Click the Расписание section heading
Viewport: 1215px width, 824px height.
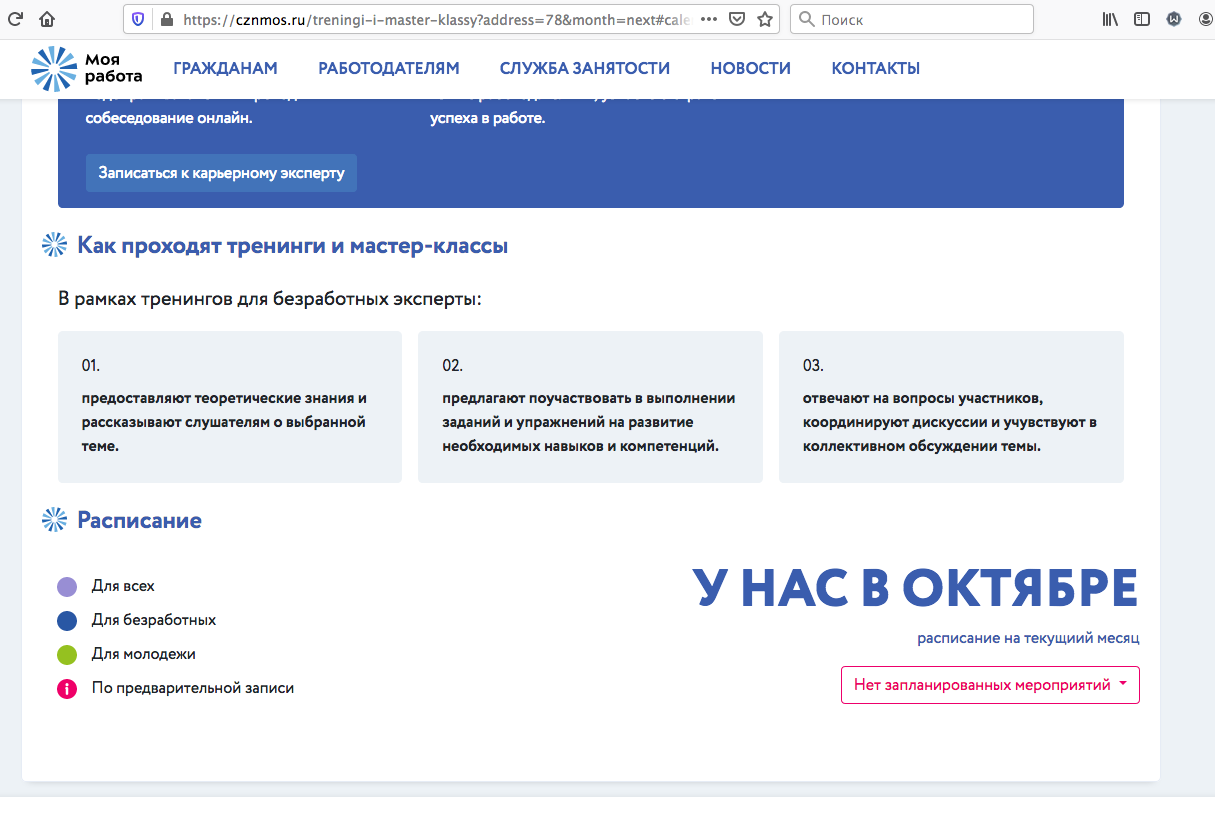pyautogui.click(x=139, y=520)
